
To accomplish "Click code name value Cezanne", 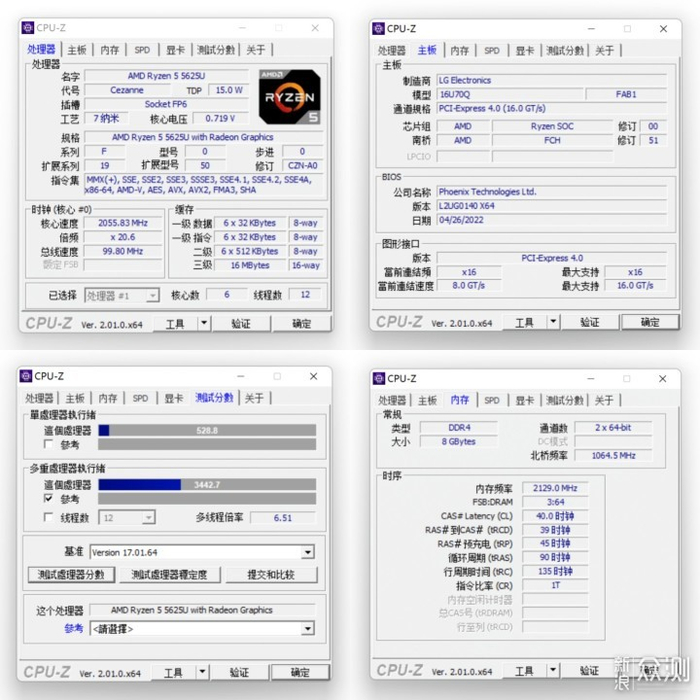I will 127,90.
